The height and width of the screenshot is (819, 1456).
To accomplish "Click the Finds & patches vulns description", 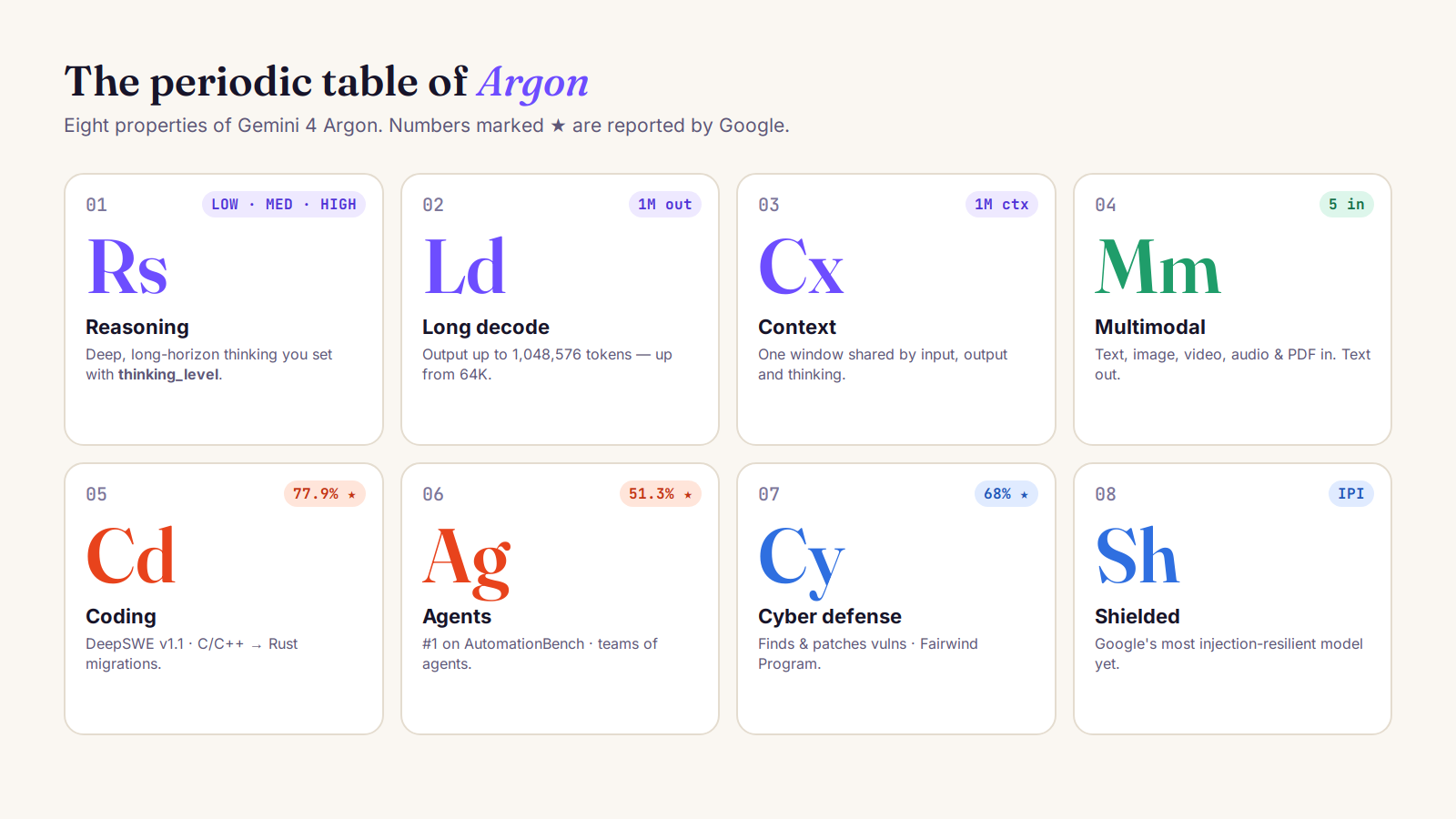I will tap(868, 653).
